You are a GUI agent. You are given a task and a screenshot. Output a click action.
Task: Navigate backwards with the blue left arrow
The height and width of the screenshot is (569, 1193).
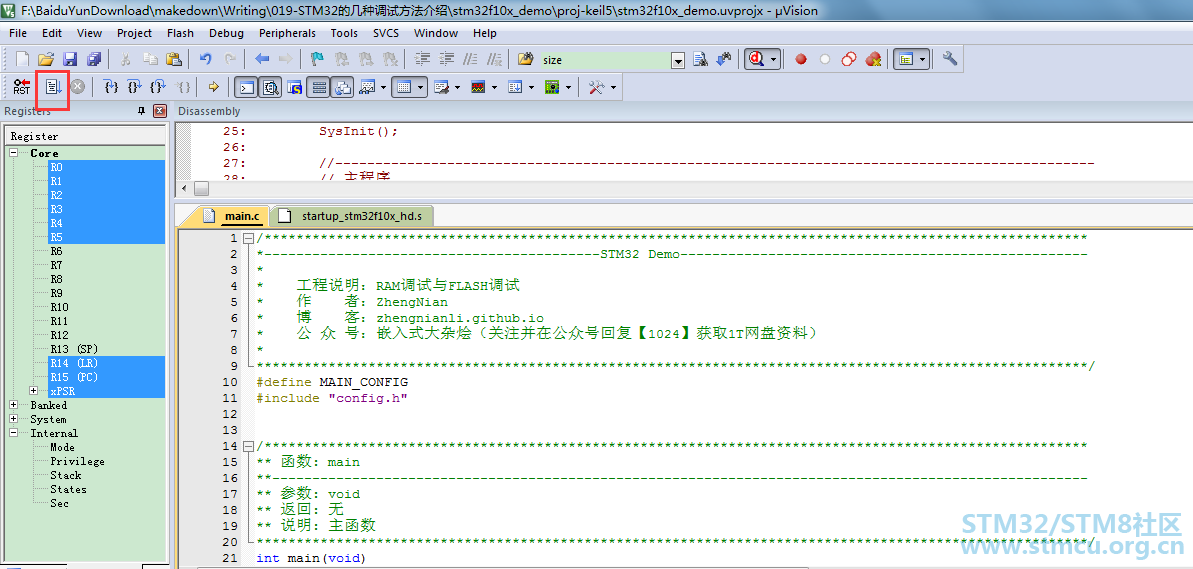[262, 59]
